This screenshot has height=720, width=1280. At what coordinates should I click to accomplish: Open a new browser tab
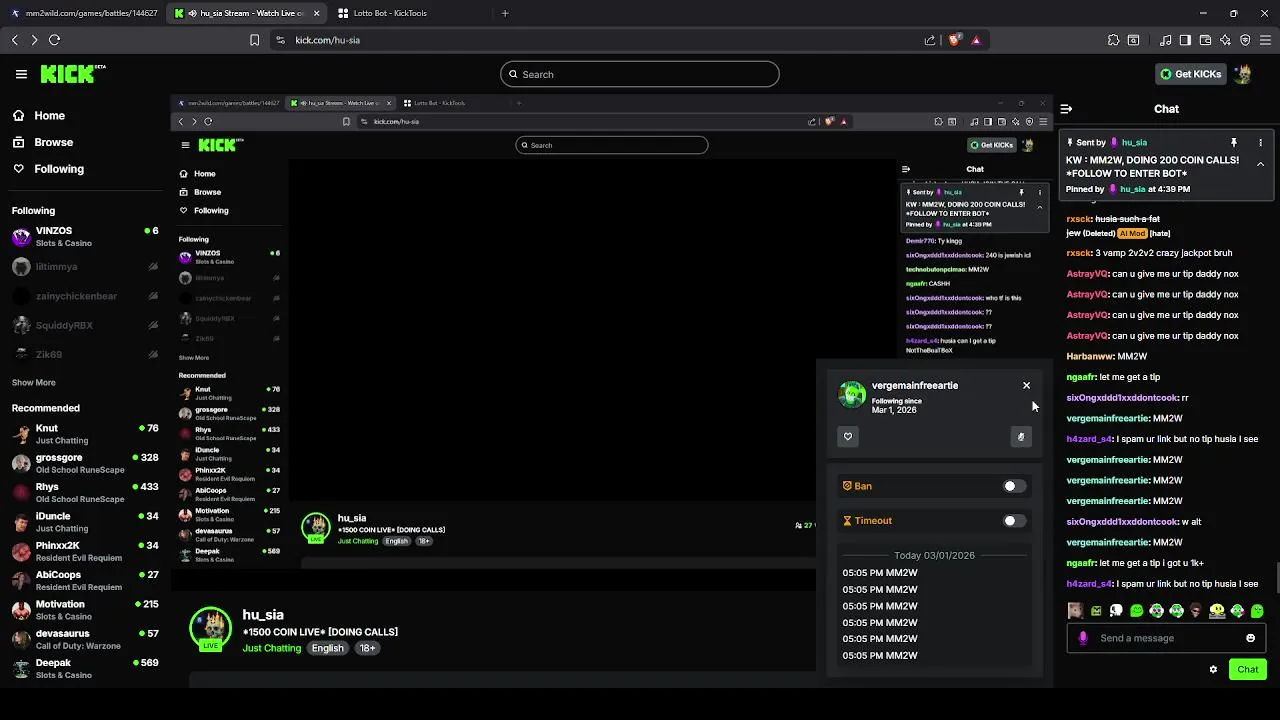505,13
